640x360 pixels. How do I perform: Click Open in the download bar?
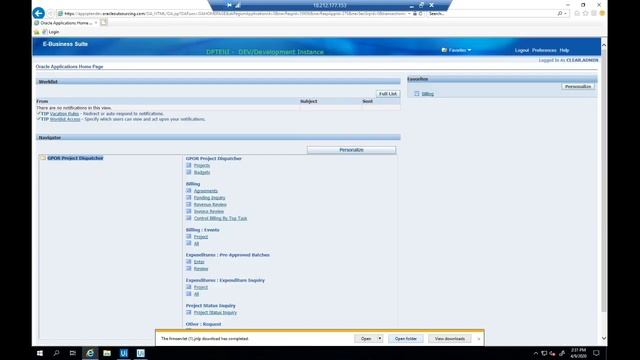coord(366,338)
